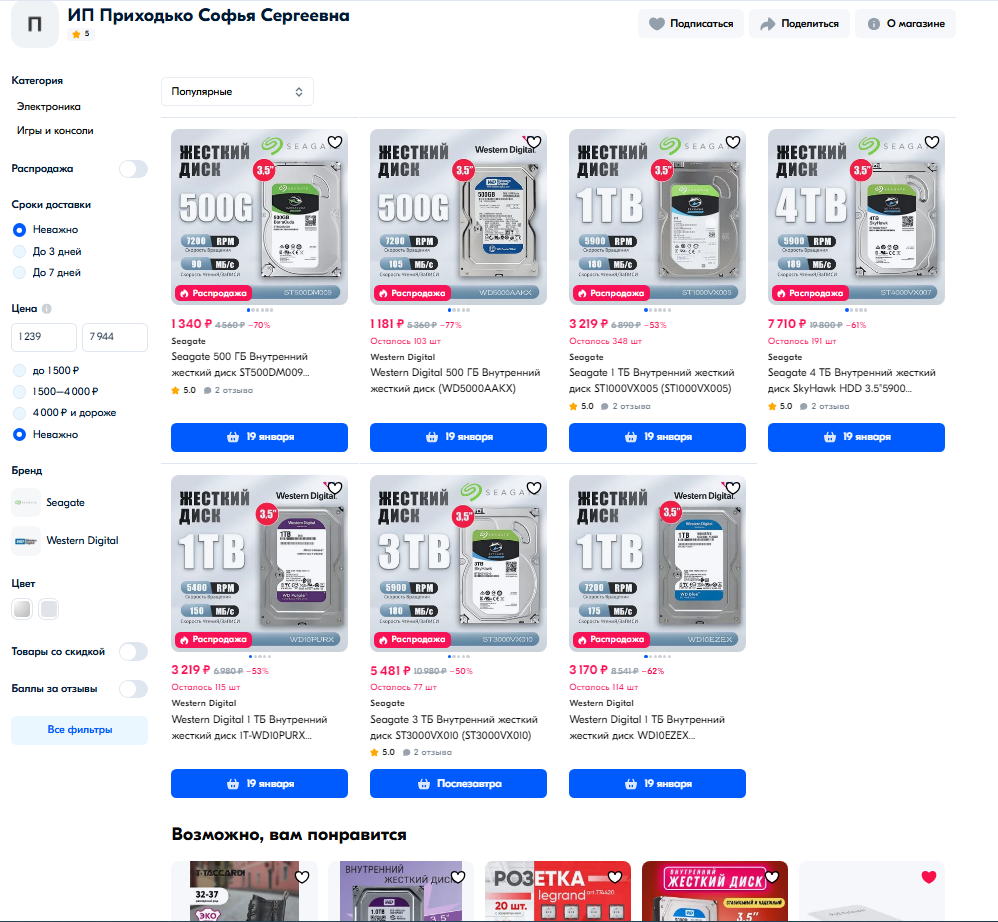Click the info icon next to Цена
The height and width of the screenshot is (922, 998).
(47, 309)
